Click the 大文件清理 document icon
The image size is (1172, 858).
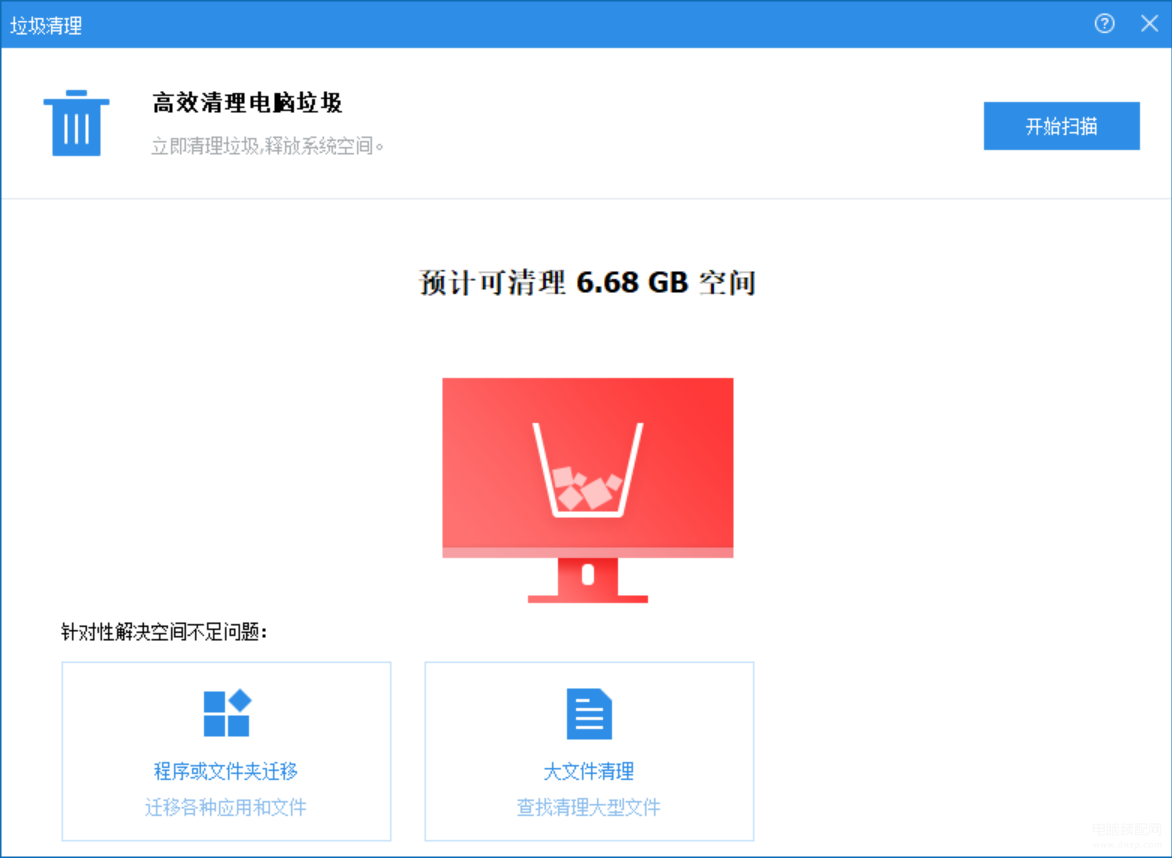click(589, 714)
